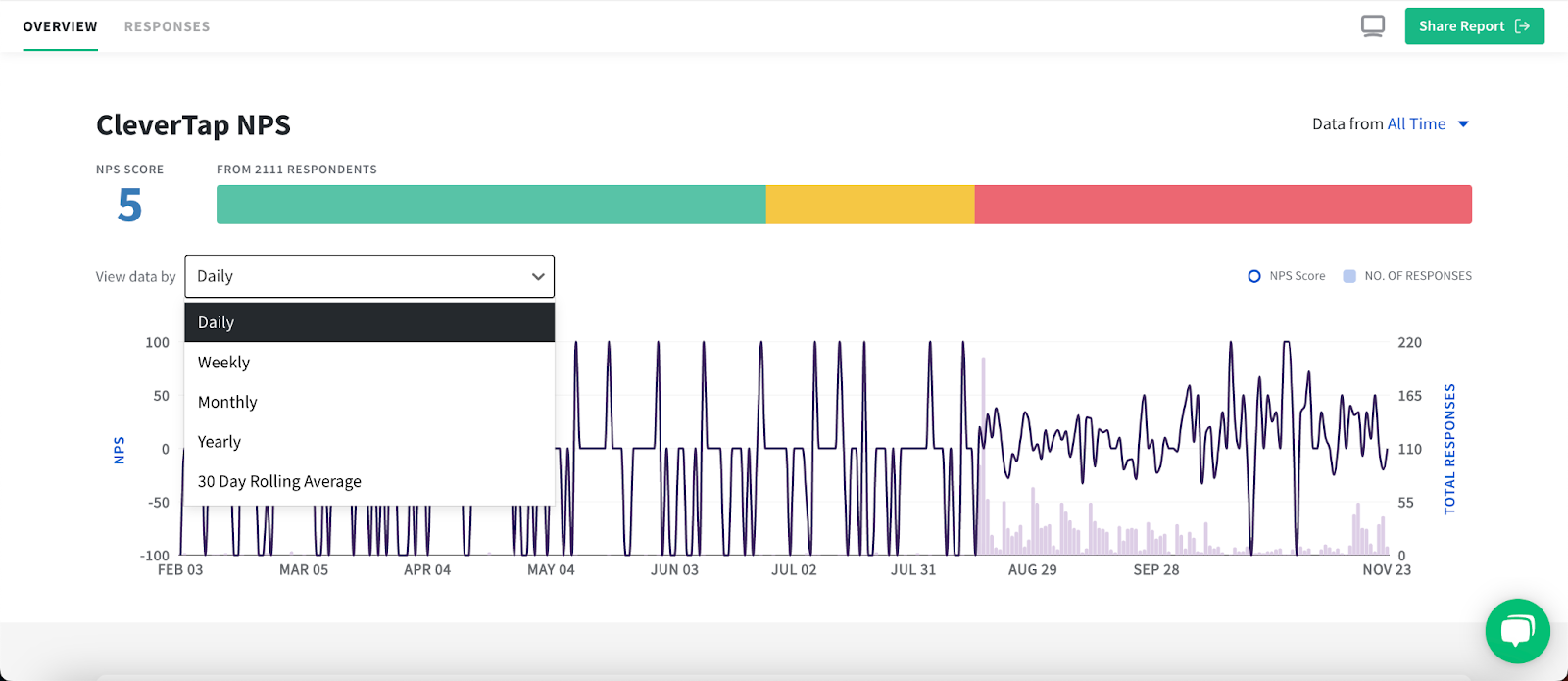Screen dimensions: 1568x681
Task: Click the export arrow icon in Share Report
Action: [x=1522, y=26]
